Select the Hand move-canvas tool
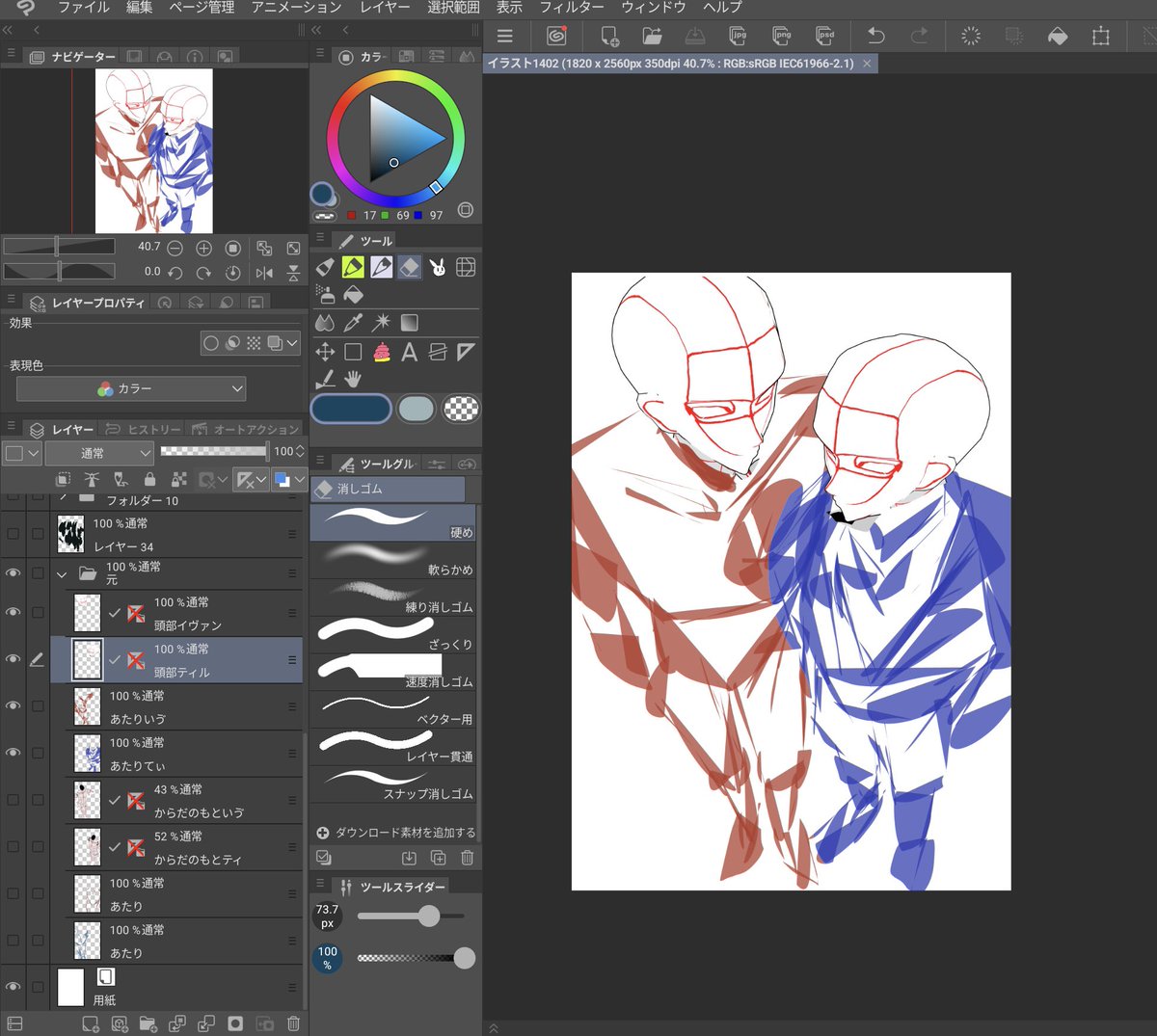The image size is (1157, 1036). click(x=353, y=380)
